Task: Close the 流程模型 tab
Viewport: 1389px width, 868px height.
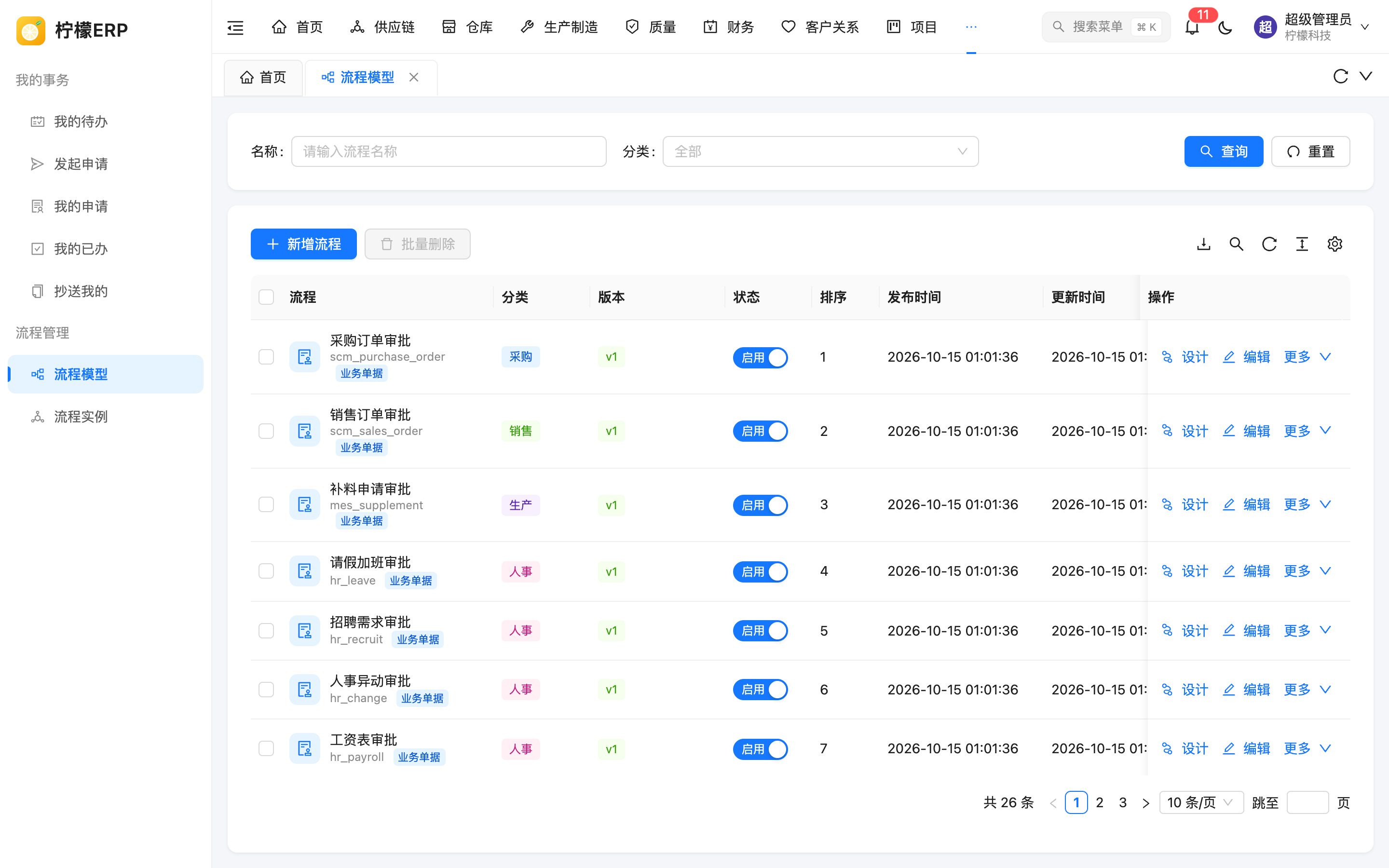Action: click(x=414, y=77)
